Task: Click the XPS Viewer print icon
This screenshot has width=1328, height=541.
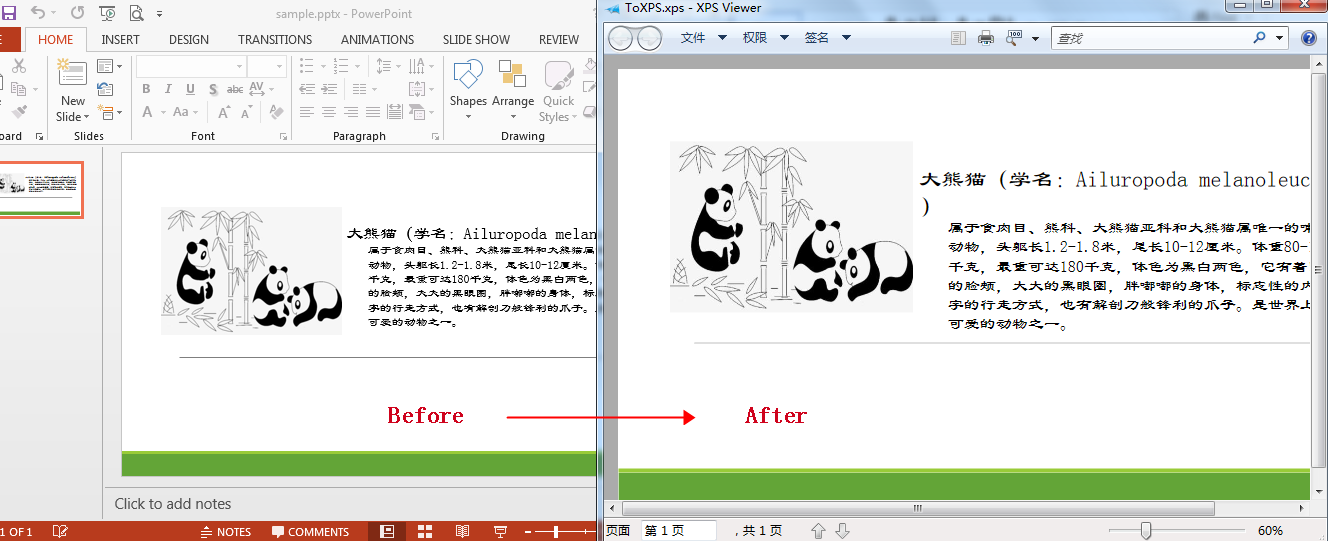Action: [x=986, y=38]
